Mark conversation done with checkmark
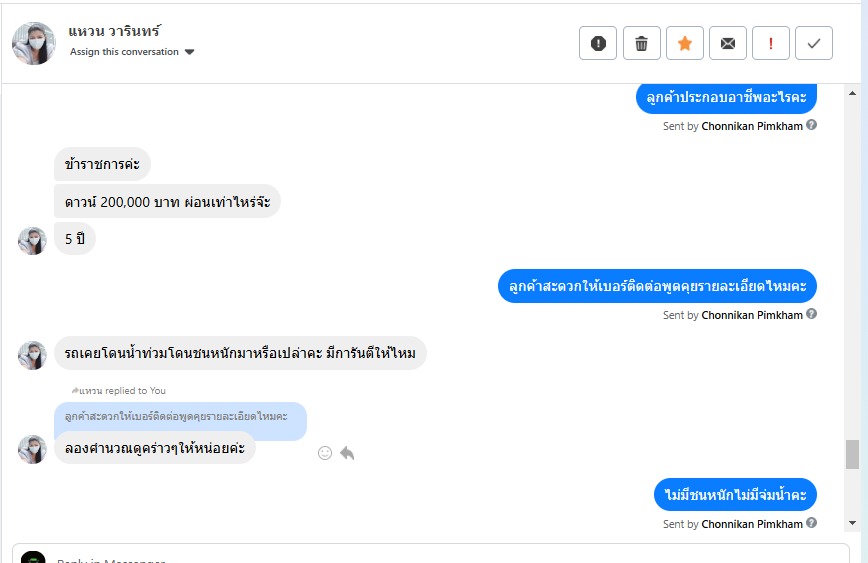The width and height of the screenshot is (868, 563). (x=814, y=43)
